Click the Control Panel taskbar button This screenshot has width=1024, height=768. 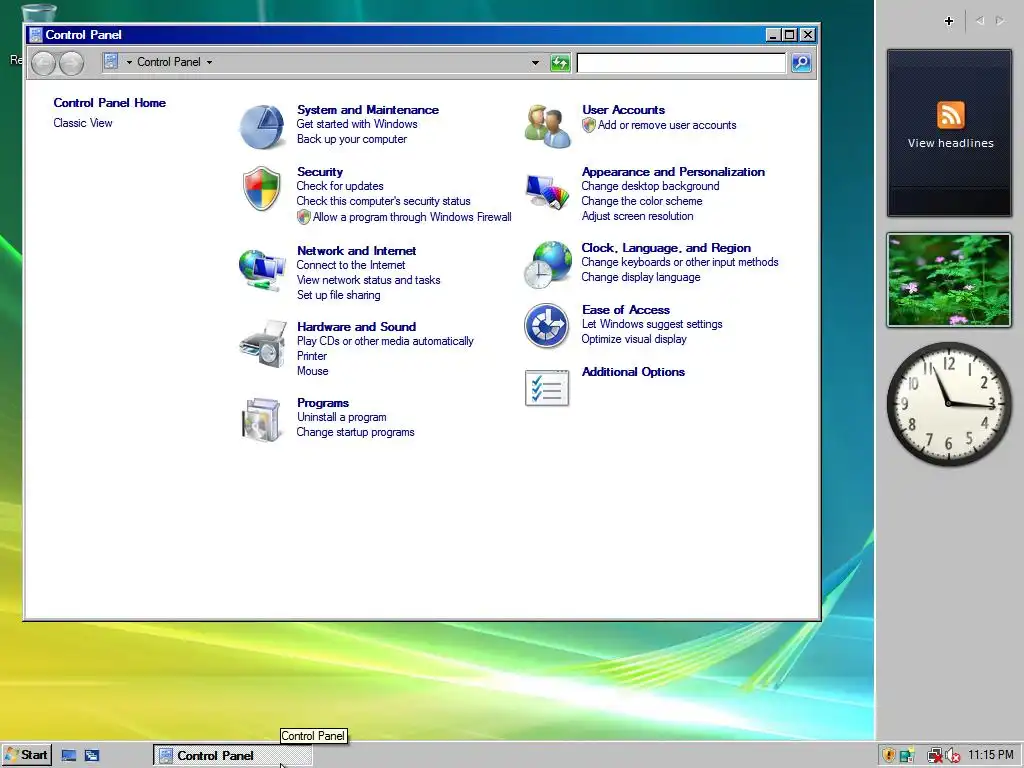point(232,756)
